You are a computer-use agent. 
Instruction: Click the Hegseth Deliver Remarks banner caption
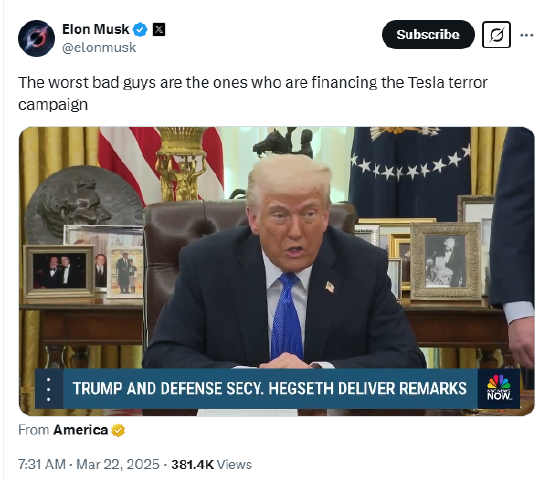point(269,389)
